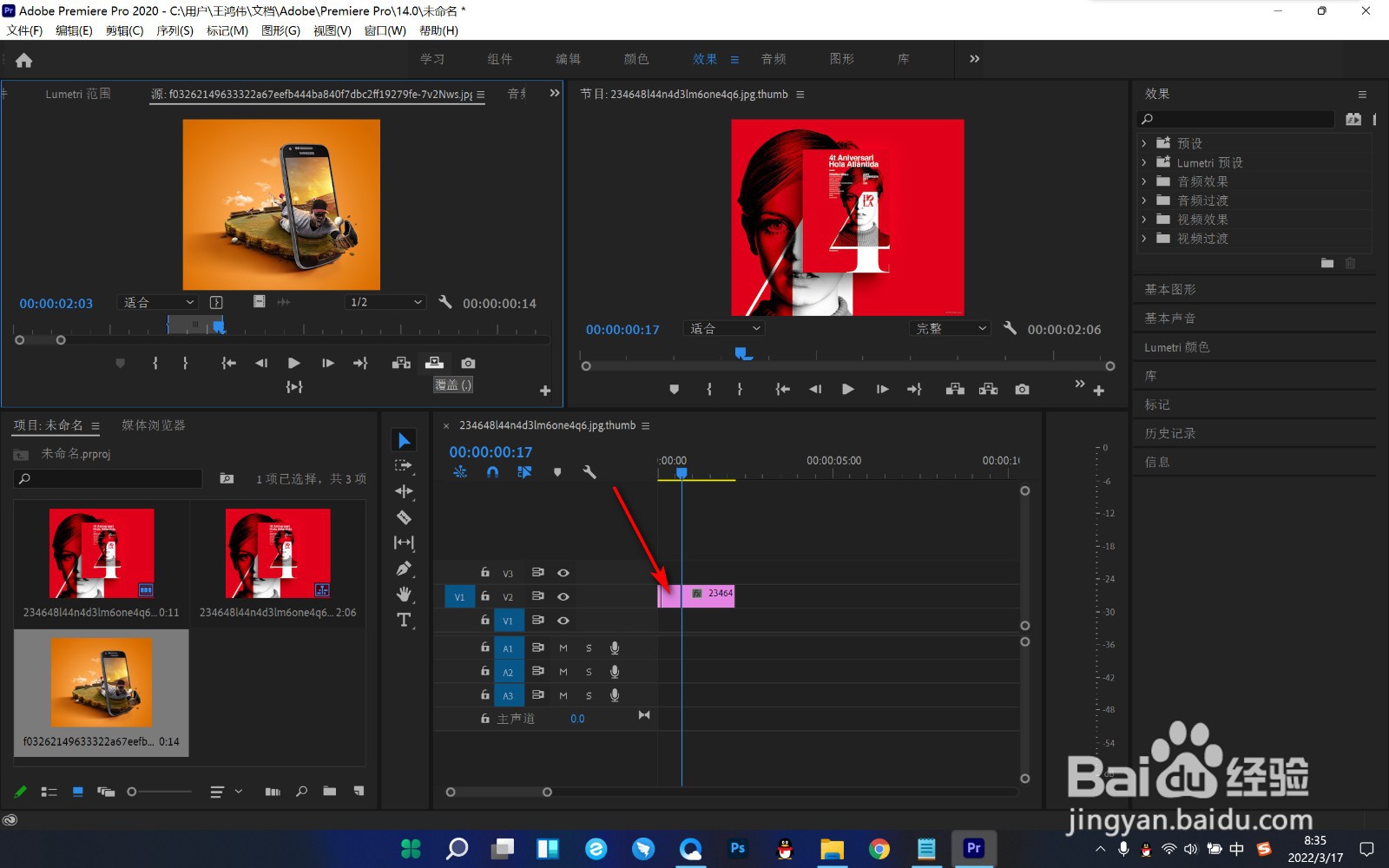Expand the 视频过渡 folder
Image resolution: width=1389 pixels, height=868 pixels.
point(1144,239)
